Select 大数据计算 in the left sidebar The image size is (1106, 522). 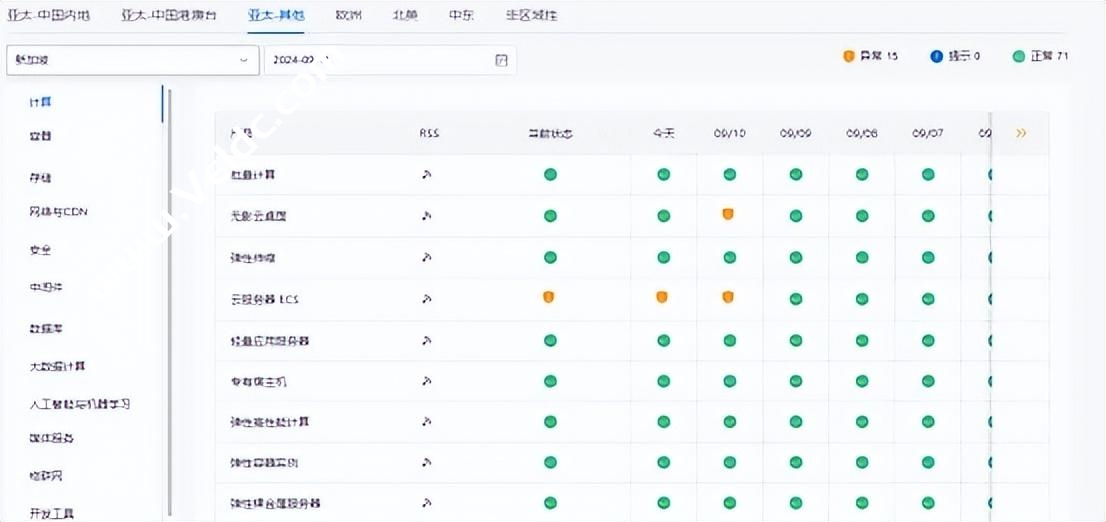58,366
